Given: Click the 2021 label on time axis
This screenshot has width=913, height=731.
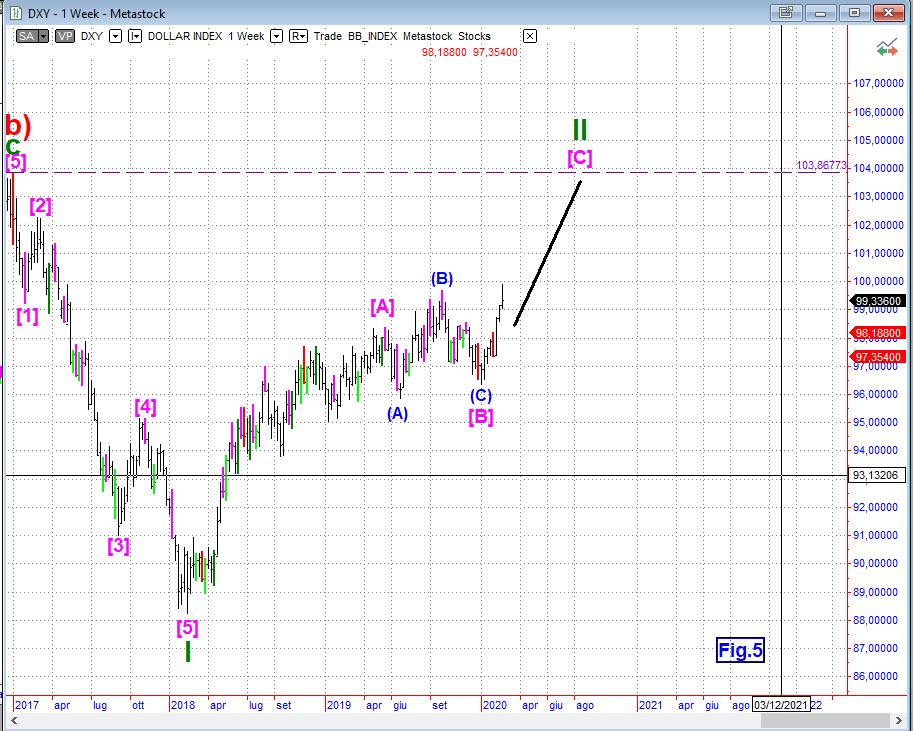Looking at the screenshot, I should click(x=650, y=705).
